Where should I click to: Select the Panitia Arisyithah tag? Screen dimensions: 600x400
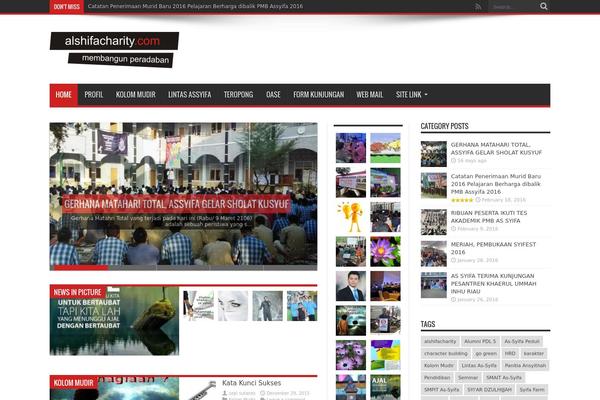pos(525,366)
